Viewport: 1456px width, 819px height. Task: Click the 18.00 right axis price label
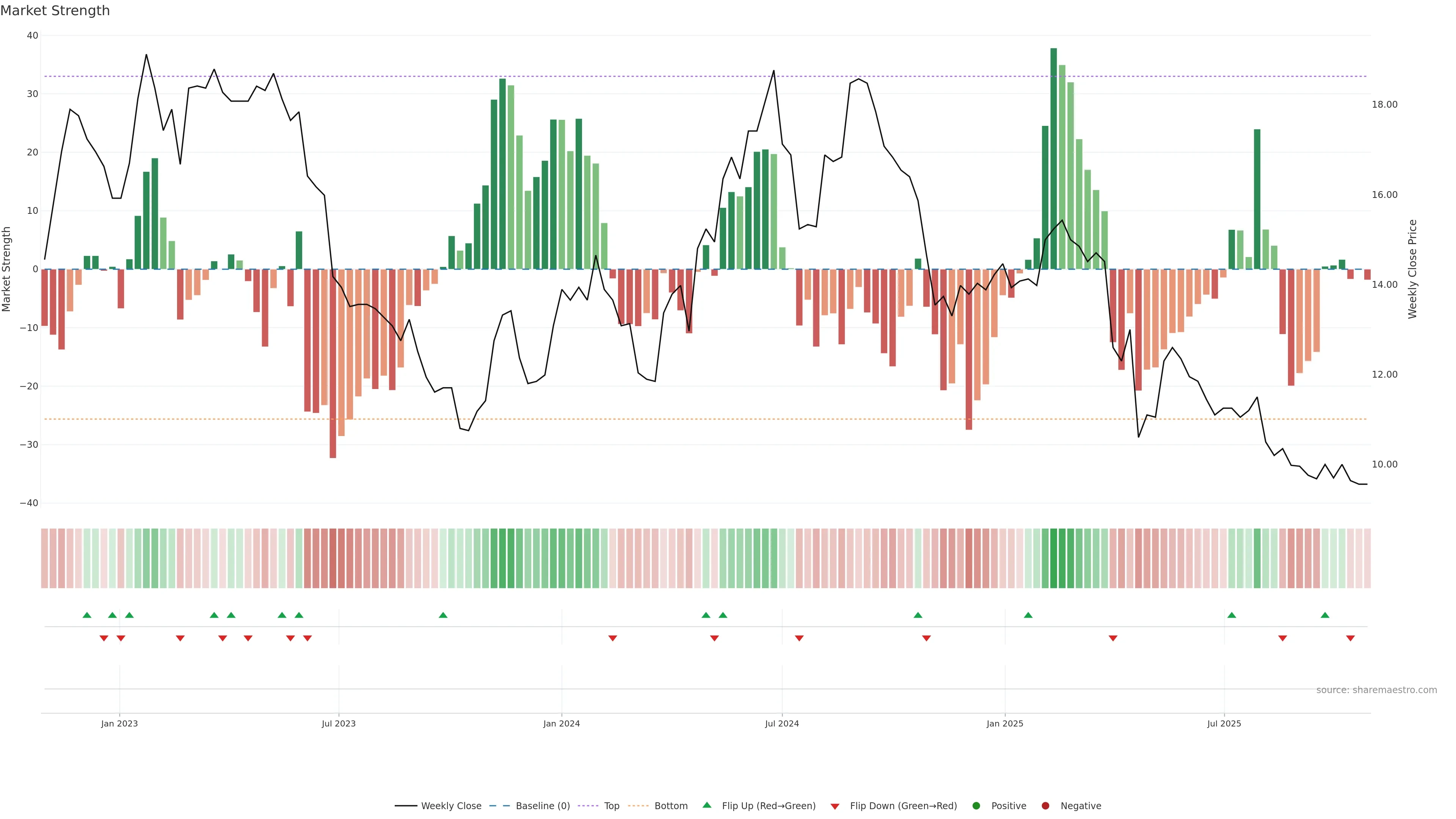point(1384,105)
